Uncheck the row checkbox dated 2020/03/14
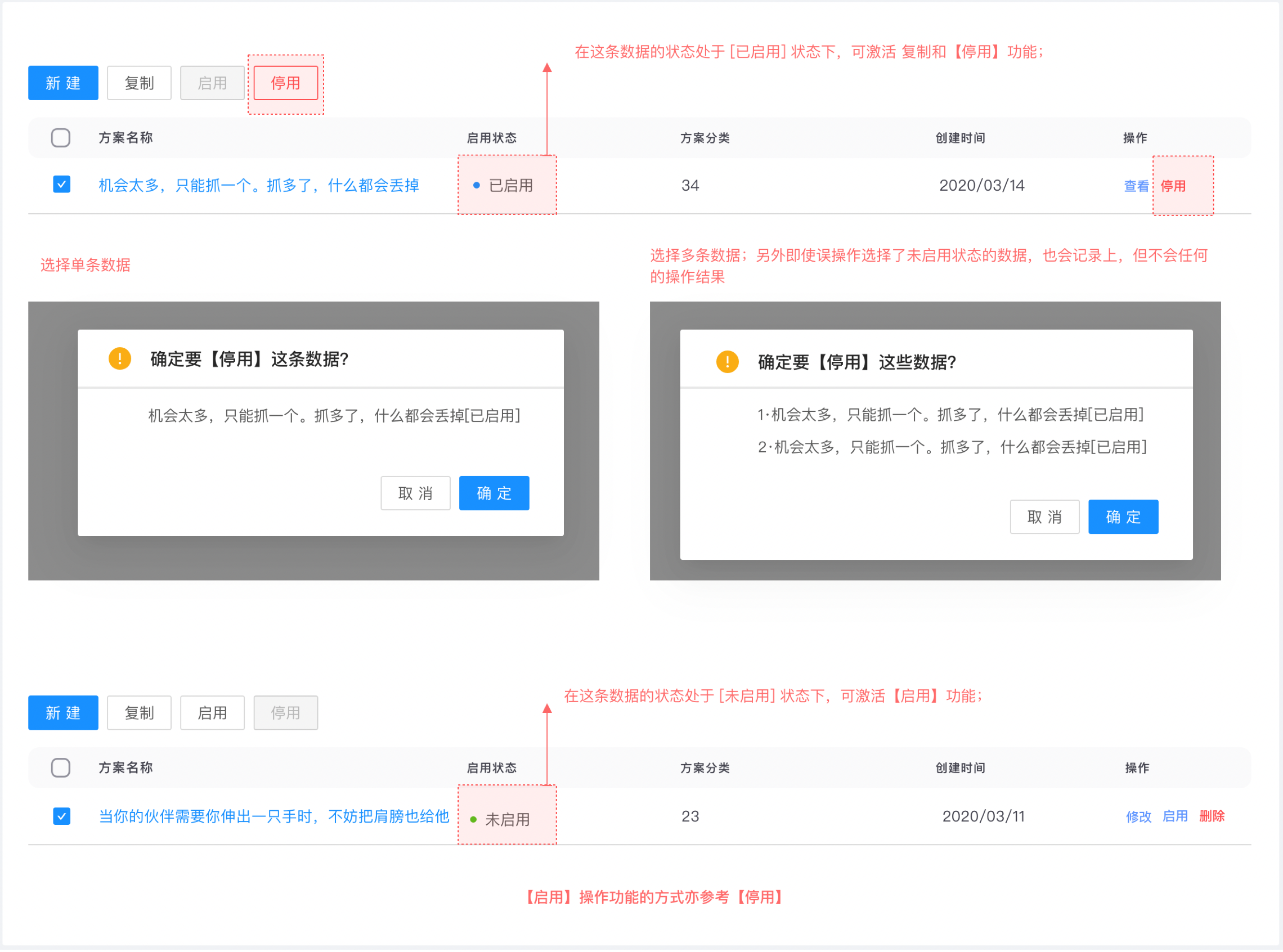The height and width of the screenshot is (952, 1283). [62, 185]
